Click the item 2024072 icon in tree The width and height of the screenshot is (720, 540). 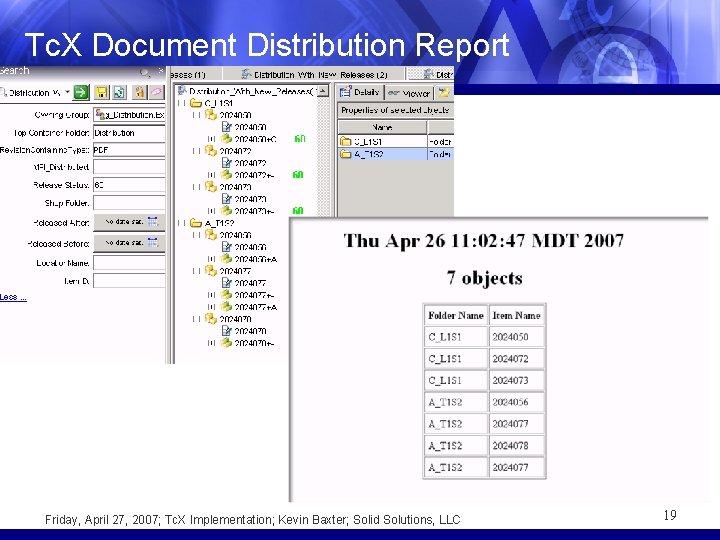click(211, 151)
